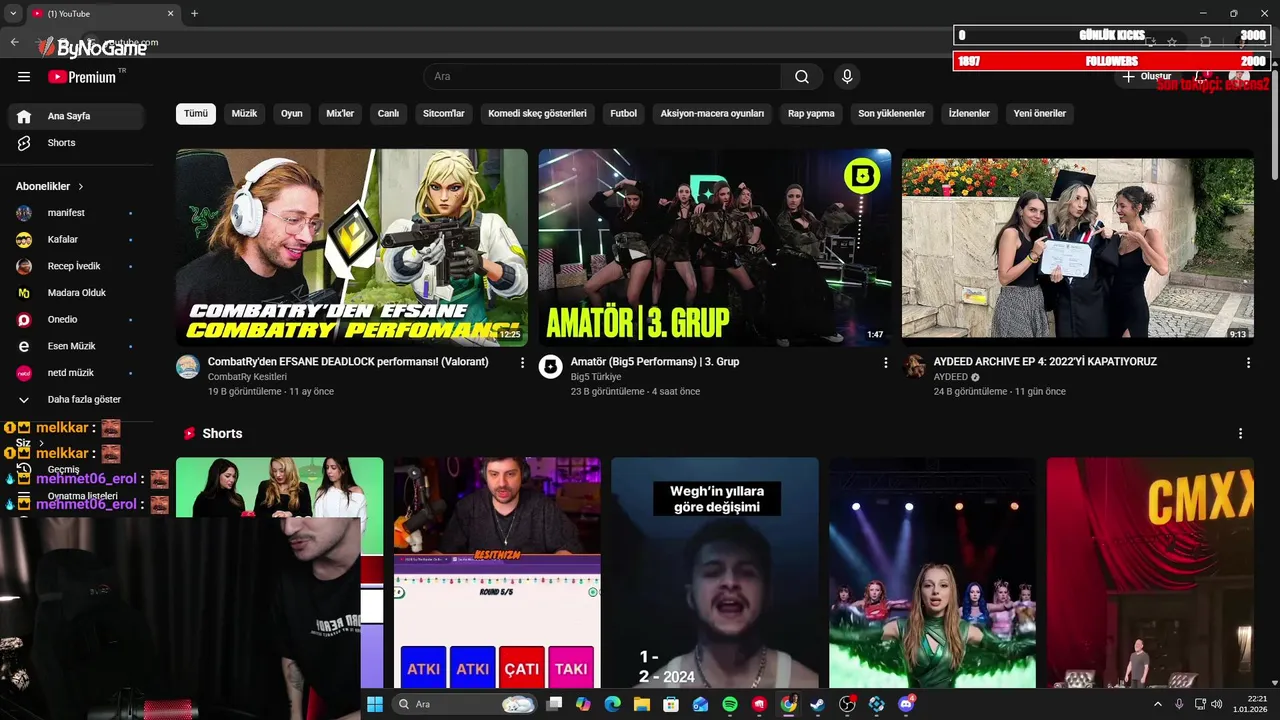
Task: Select Komedi skeç gösterileri chip
Action: point(537,113)
